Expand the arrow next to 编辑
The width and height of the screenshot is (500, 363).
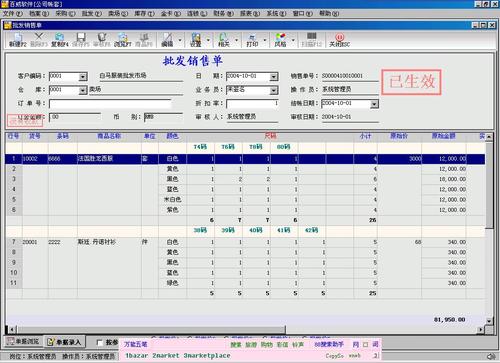pyautogui.click(x=180, y=40)
